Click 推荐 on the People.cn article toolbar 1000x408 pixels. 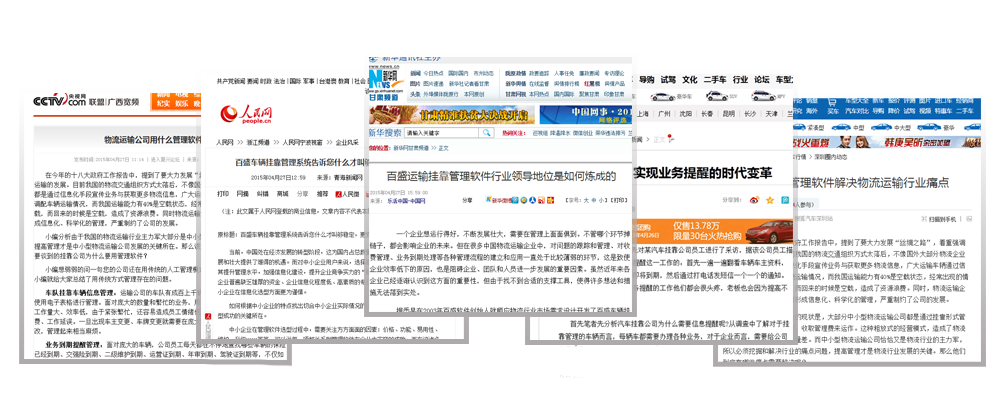(x=323, y=194)
